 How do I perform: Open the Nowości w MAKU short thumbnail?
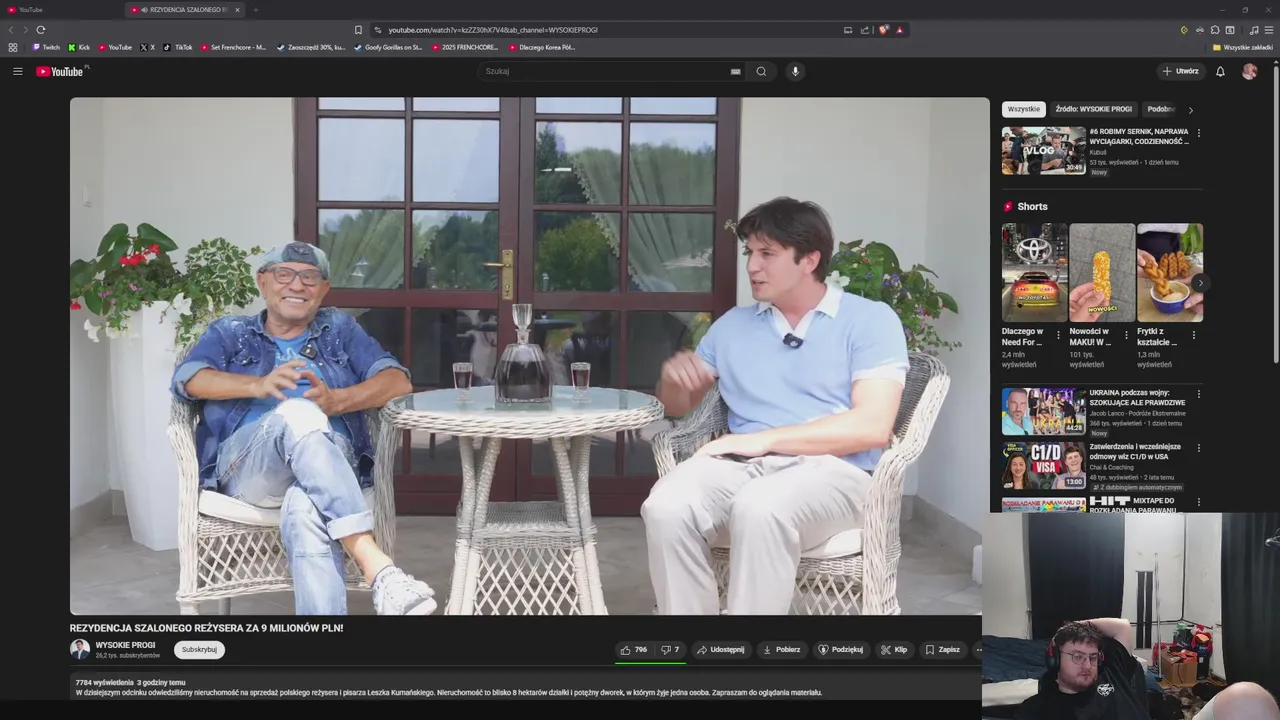click(x=1102, y=272)
